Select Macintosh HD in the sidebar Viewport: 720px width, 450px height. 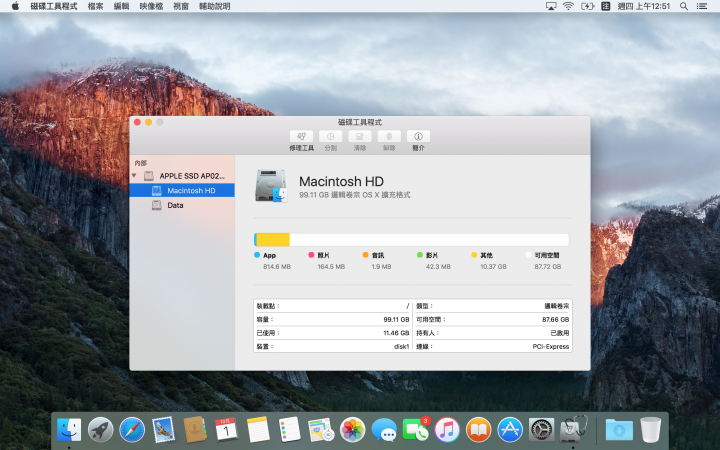(x=182, y=191)
